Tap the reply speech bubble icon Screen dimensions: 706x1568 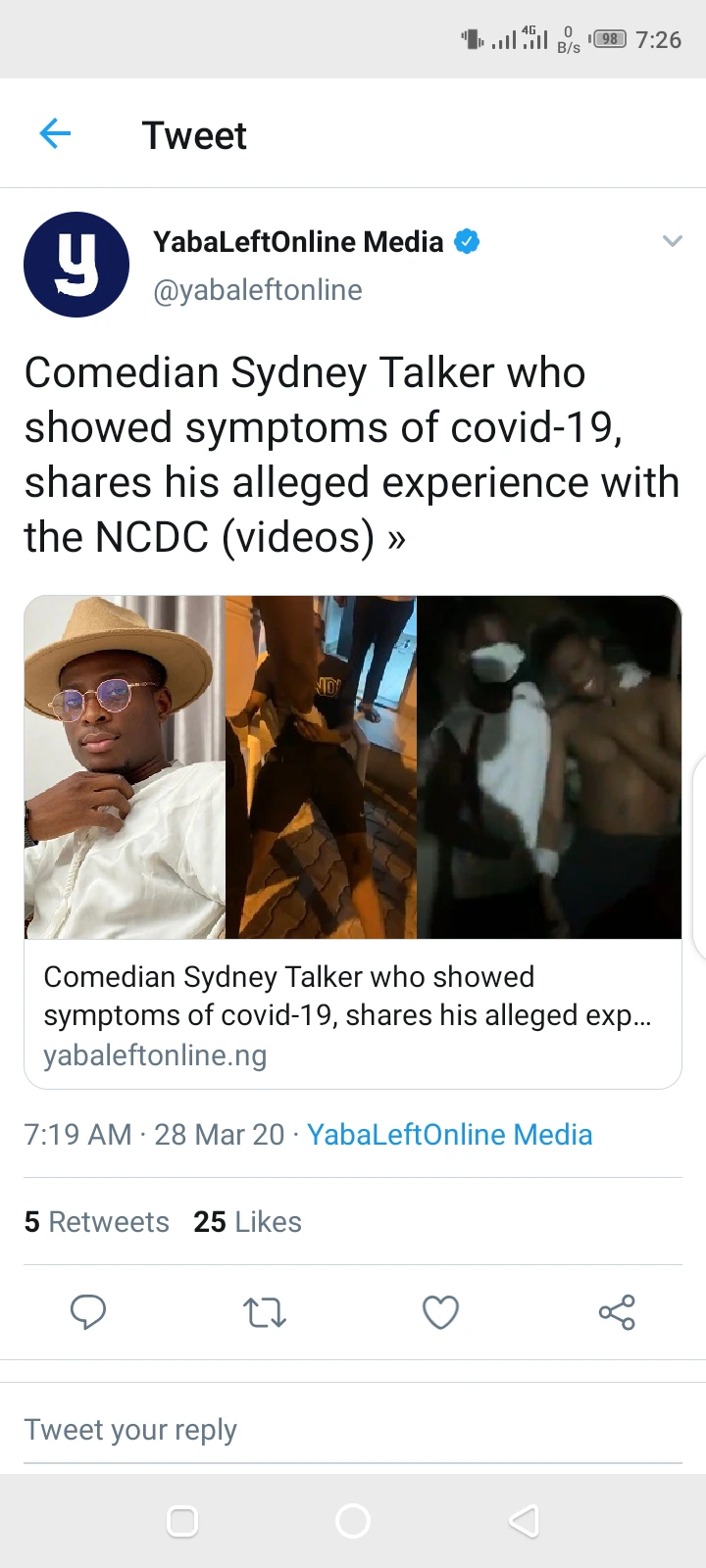coord(88,1311)
